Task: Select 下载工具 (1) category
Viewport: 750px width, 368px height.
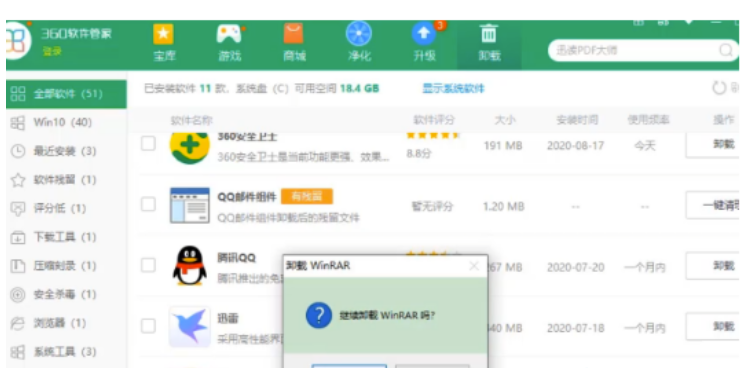Action: (x=66, y=237)
